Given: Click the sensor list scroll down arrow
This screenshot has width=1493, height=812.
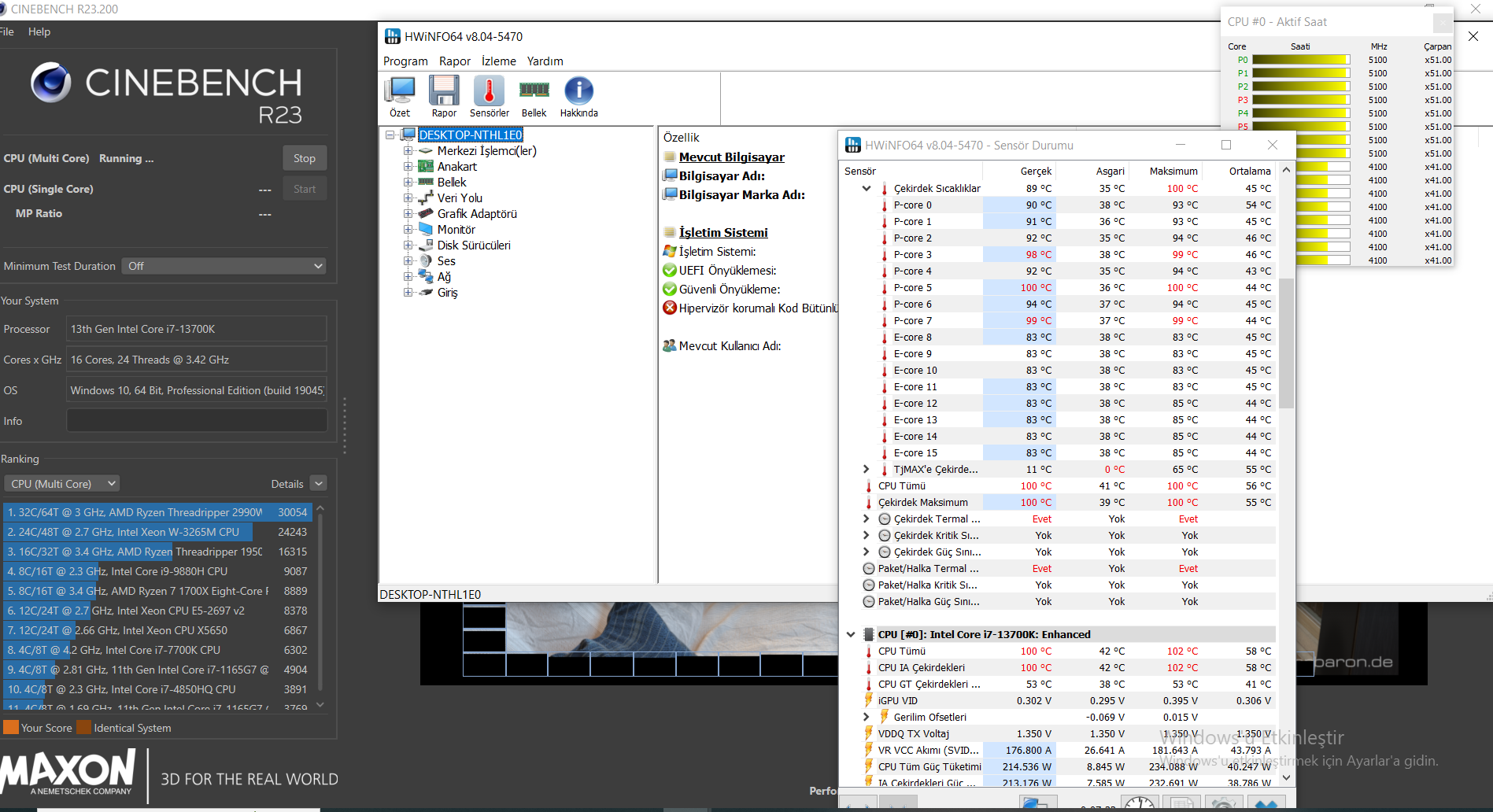Looking at the screenshot, I should coord(1286,777).
